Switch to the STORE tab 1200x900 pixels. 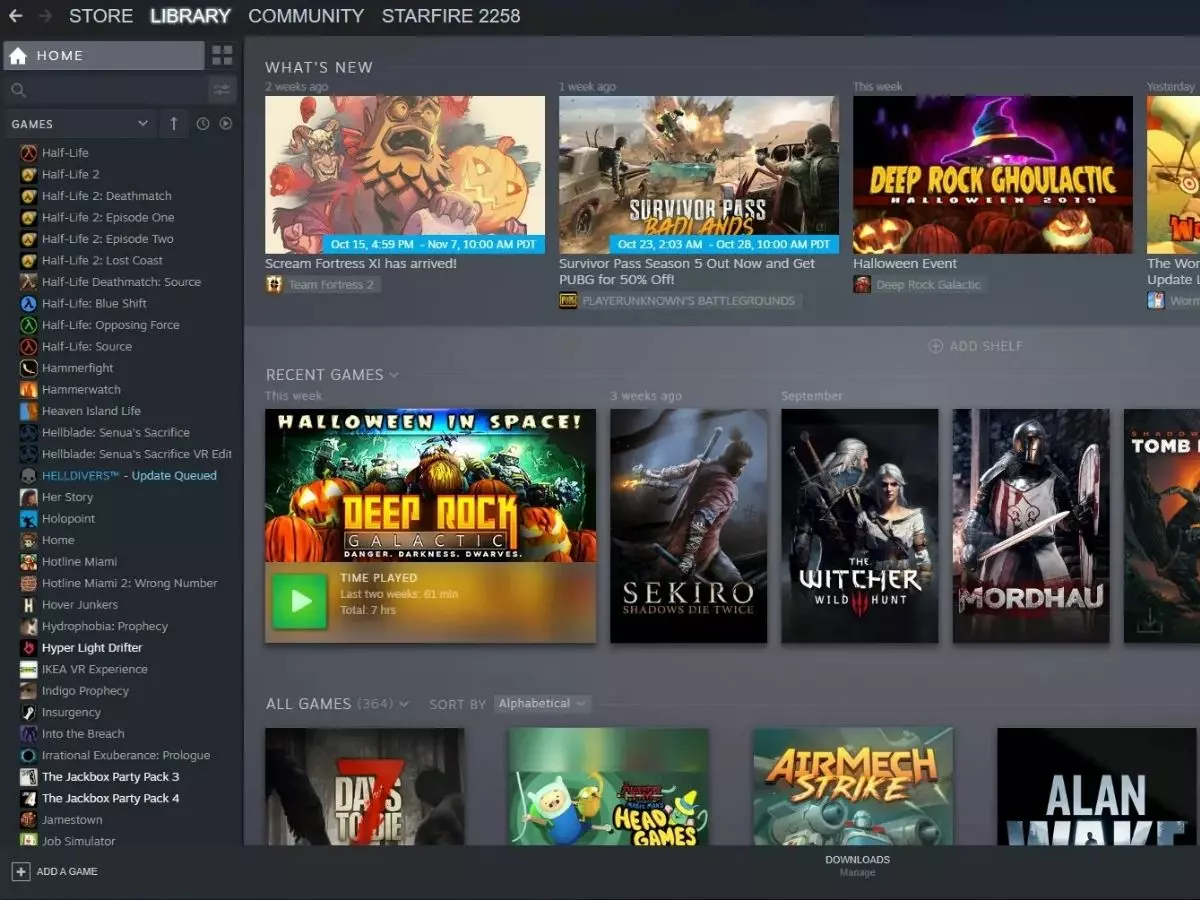[x=100, y=15]
